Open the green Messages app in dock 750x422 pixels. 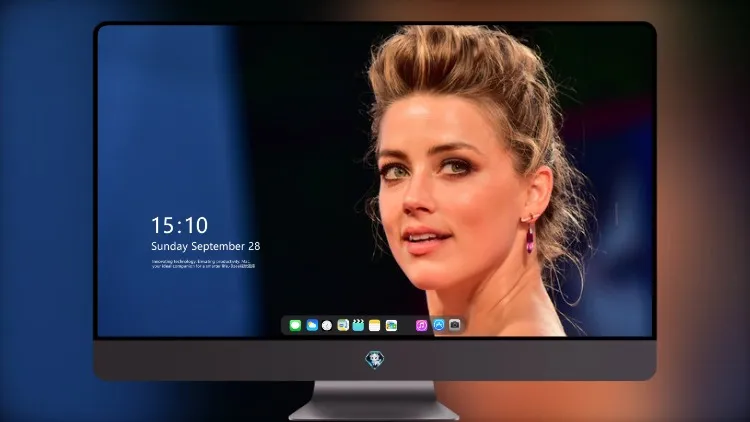(x=295, y=325)
